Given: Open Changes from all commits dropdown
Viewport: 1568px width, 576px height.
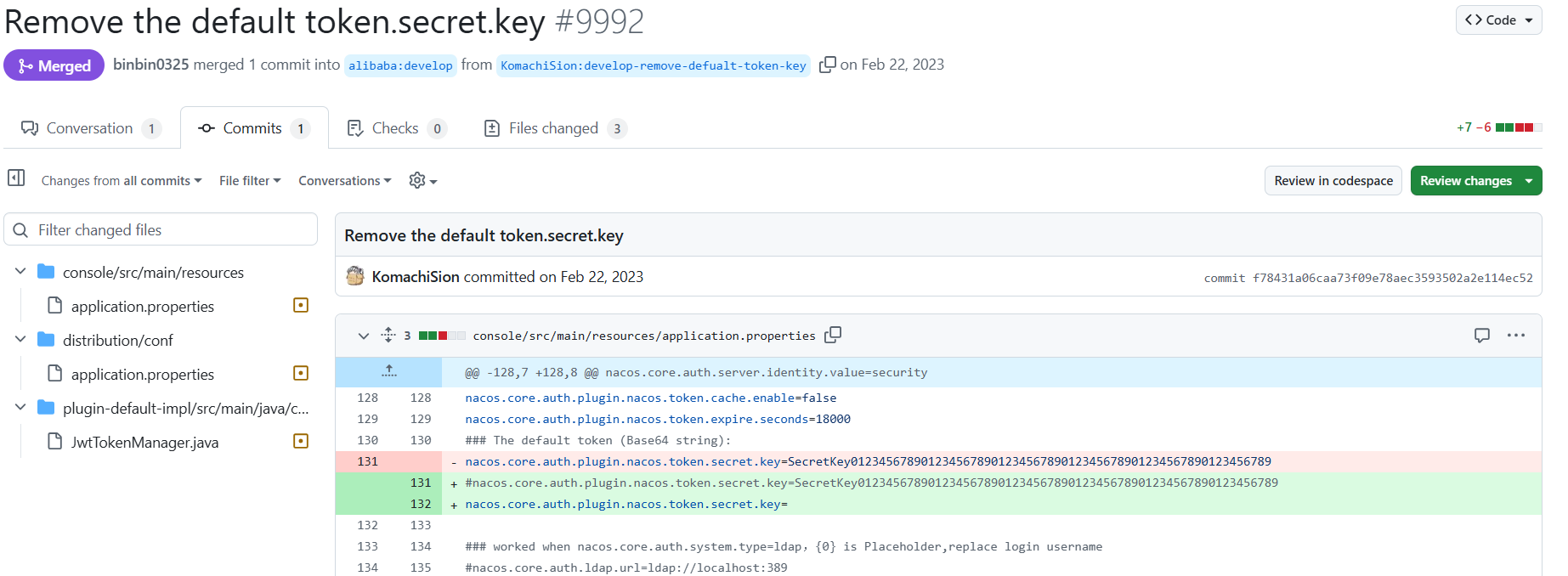Looking at the screenshot, I should pyautogui.click(x=121, y=181).
